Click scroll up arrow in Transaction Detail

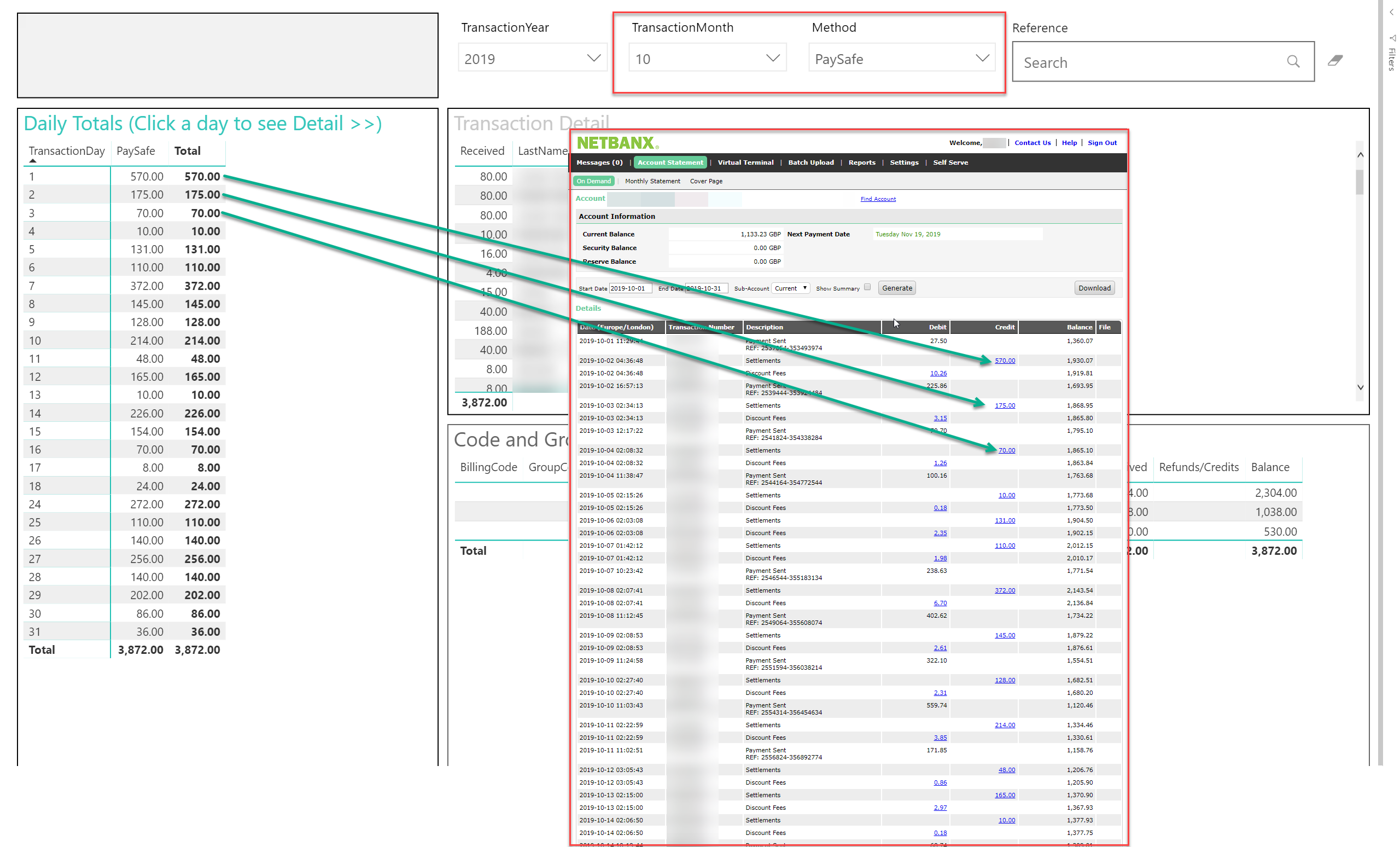pos(1360,155)
